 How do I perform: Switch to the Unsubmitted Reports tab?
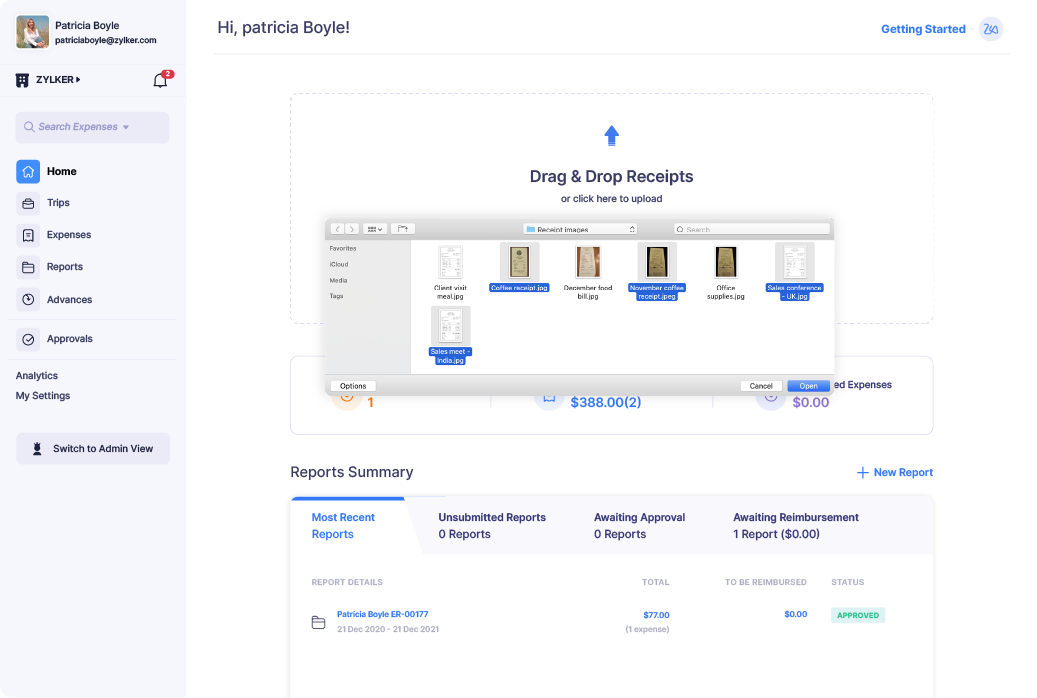(x=492, y=525)
